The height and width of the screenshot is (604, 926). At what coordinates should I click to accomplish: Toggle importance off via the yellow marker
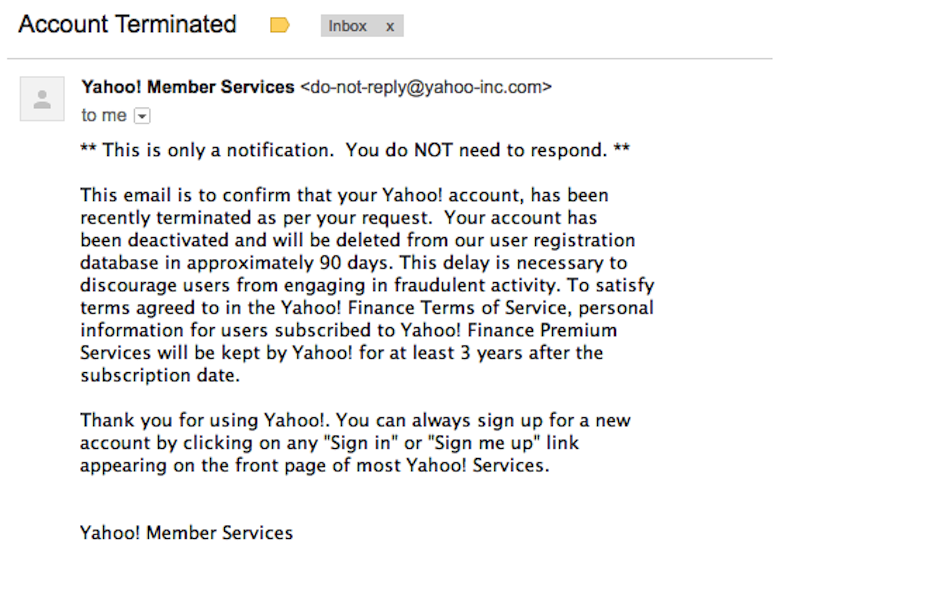click(277, 24)
